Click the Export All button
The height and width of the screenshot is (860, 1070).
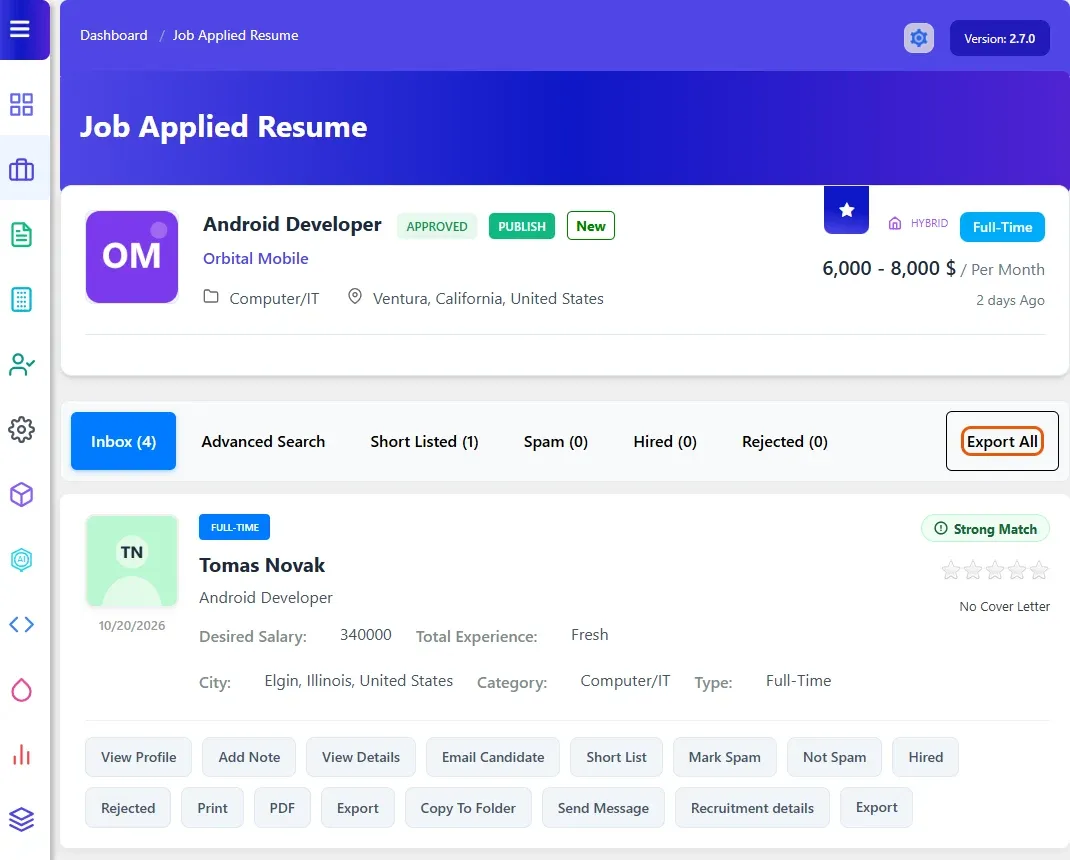(1002, 441)
